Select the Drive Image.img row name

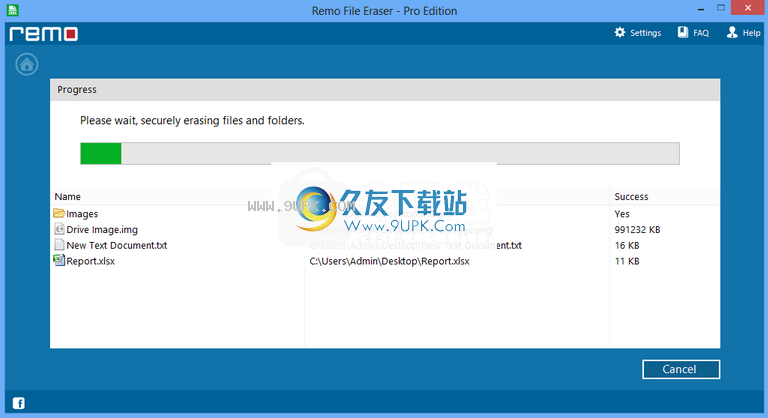pyautogui.click(x=102, y=229)
